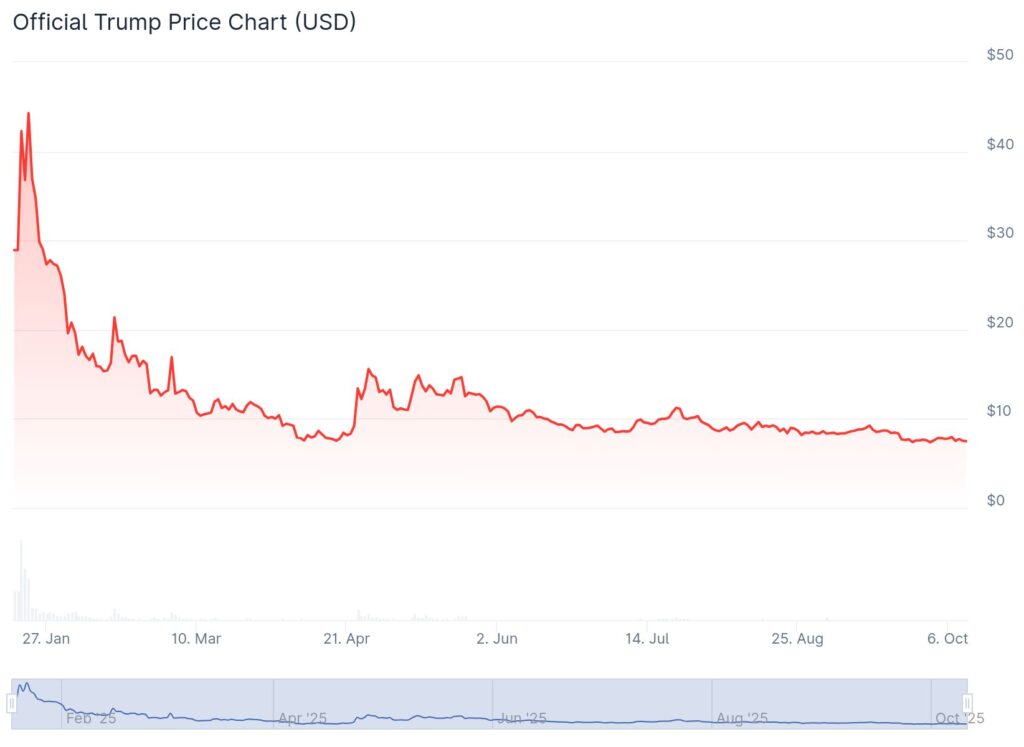
Task: Click the $40 y-axis label
Action: 1000,143
